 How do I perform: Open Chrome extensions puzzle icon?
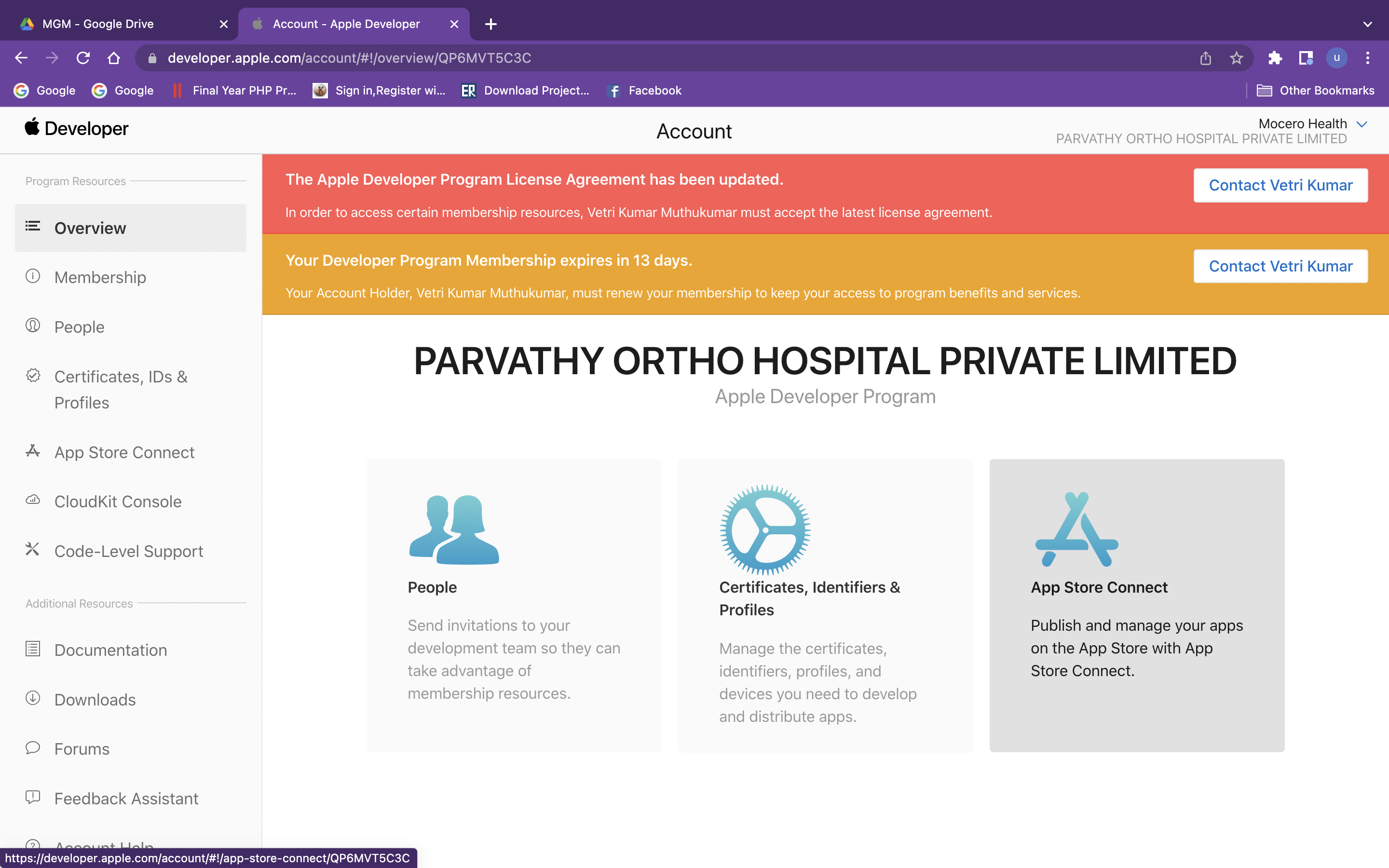(x=1275, y=58)
